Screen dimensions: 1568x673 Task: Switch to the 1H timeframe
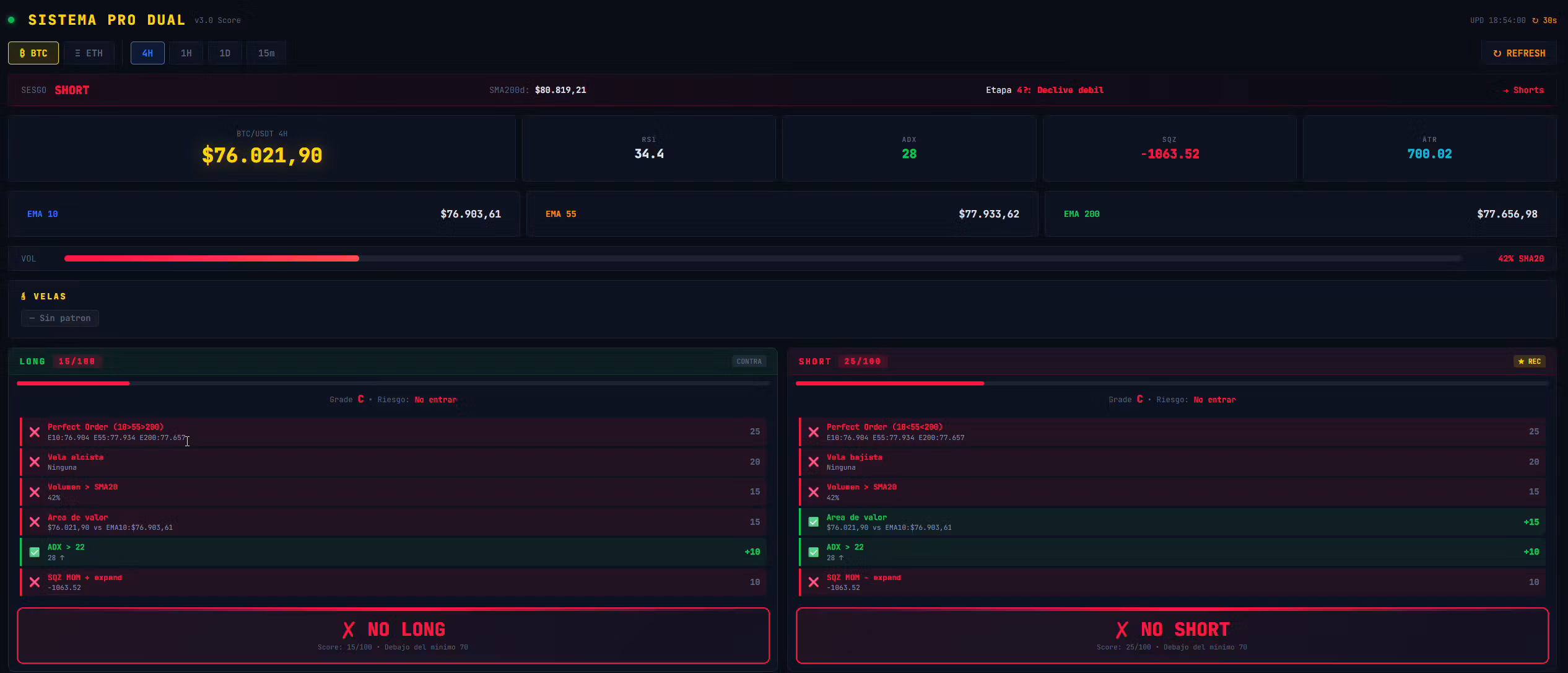coord(186,53)
